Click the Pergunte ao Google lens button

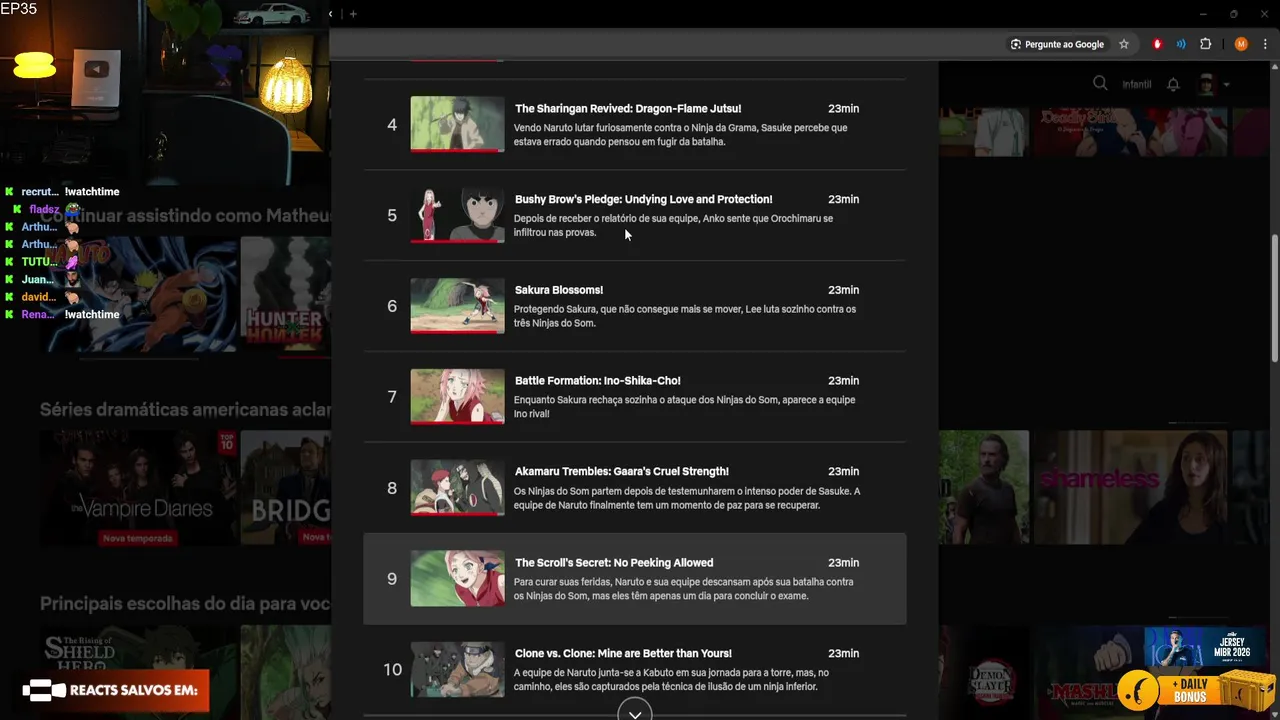tap(1057, 44)
